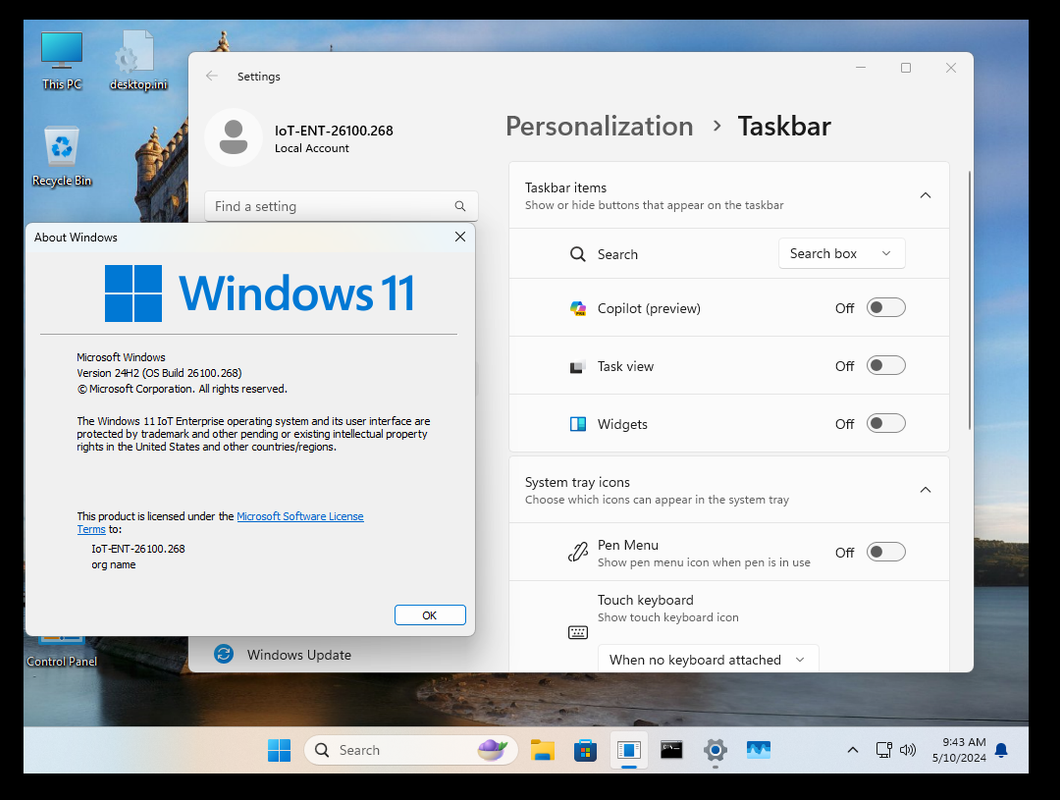Click the Touch keyboard icon
The image size is (1060, 800).
[x=577, y=632]
